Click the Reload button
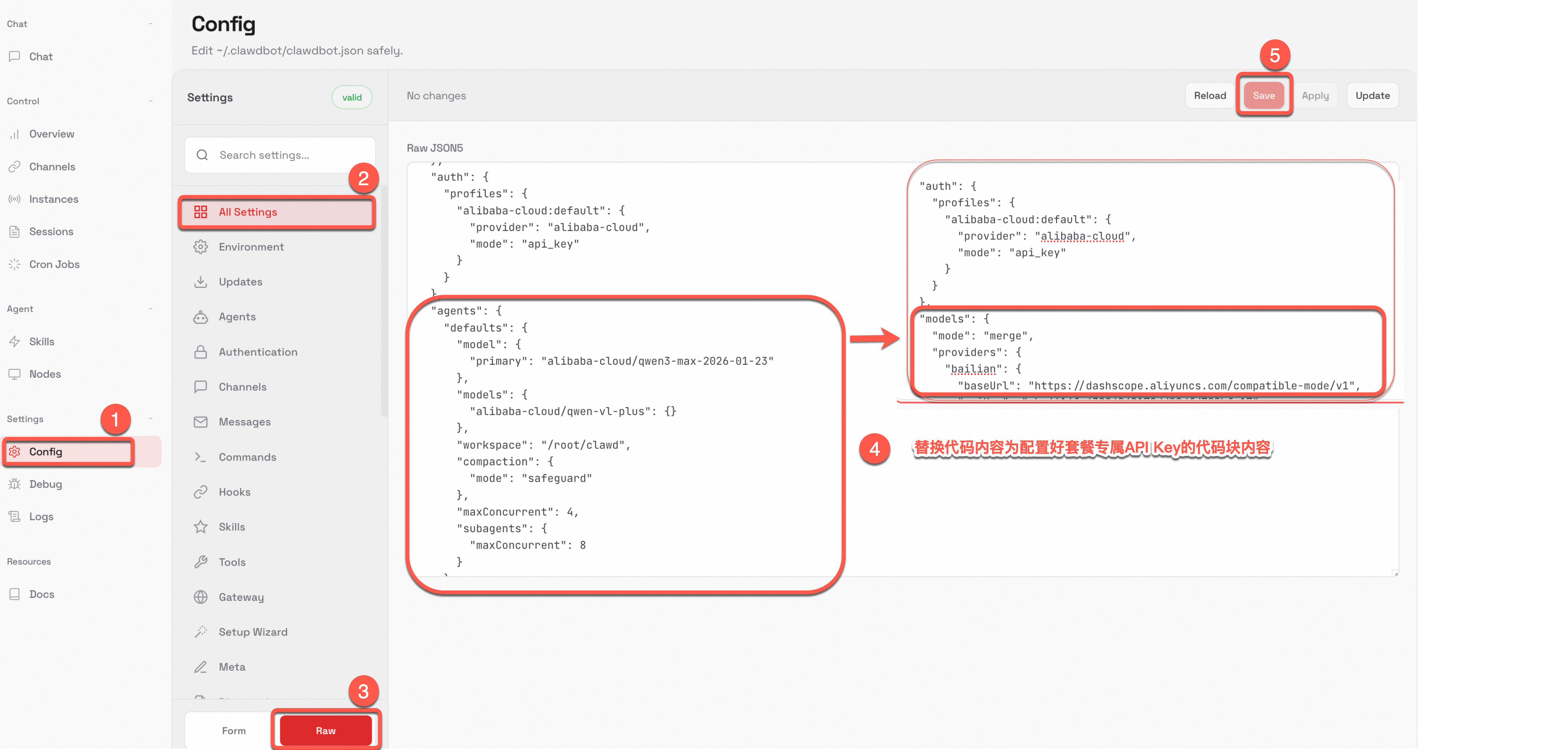1568x750 pixels. pyautogui.click(x=1209, y=96)
